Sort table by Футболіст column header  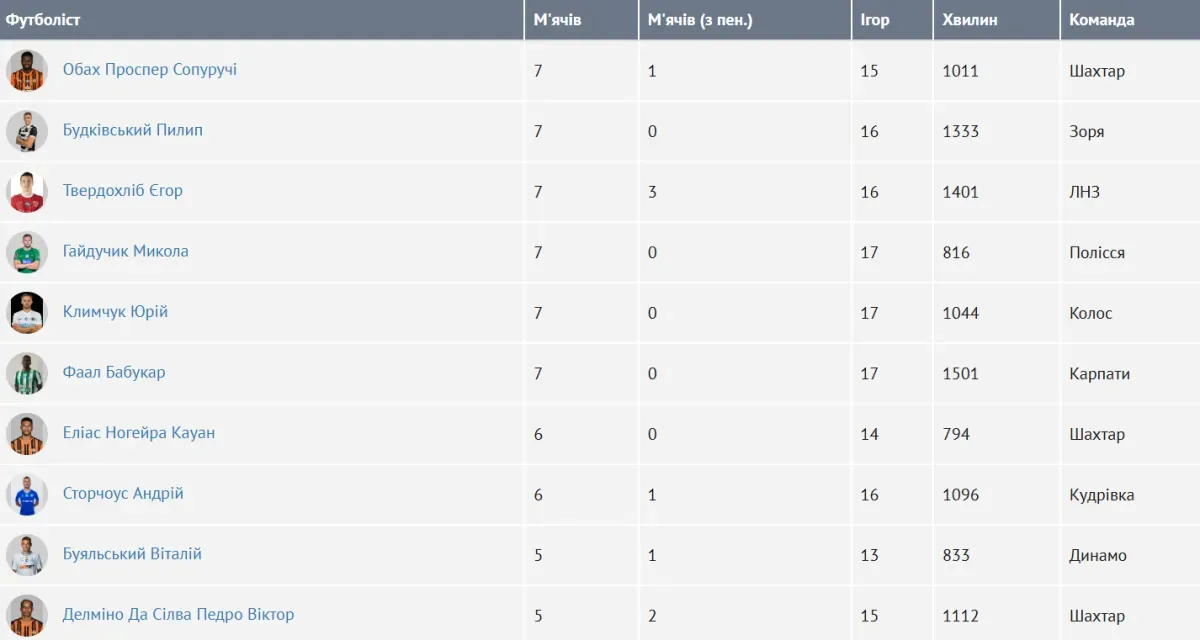click(x=43, y=20)
